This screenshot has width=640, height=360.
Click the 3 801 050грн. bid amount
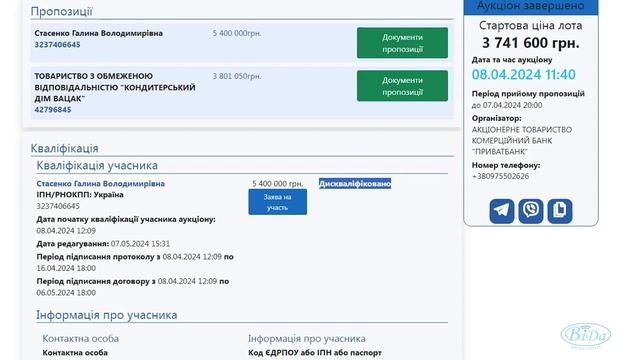tap(237, 76)
